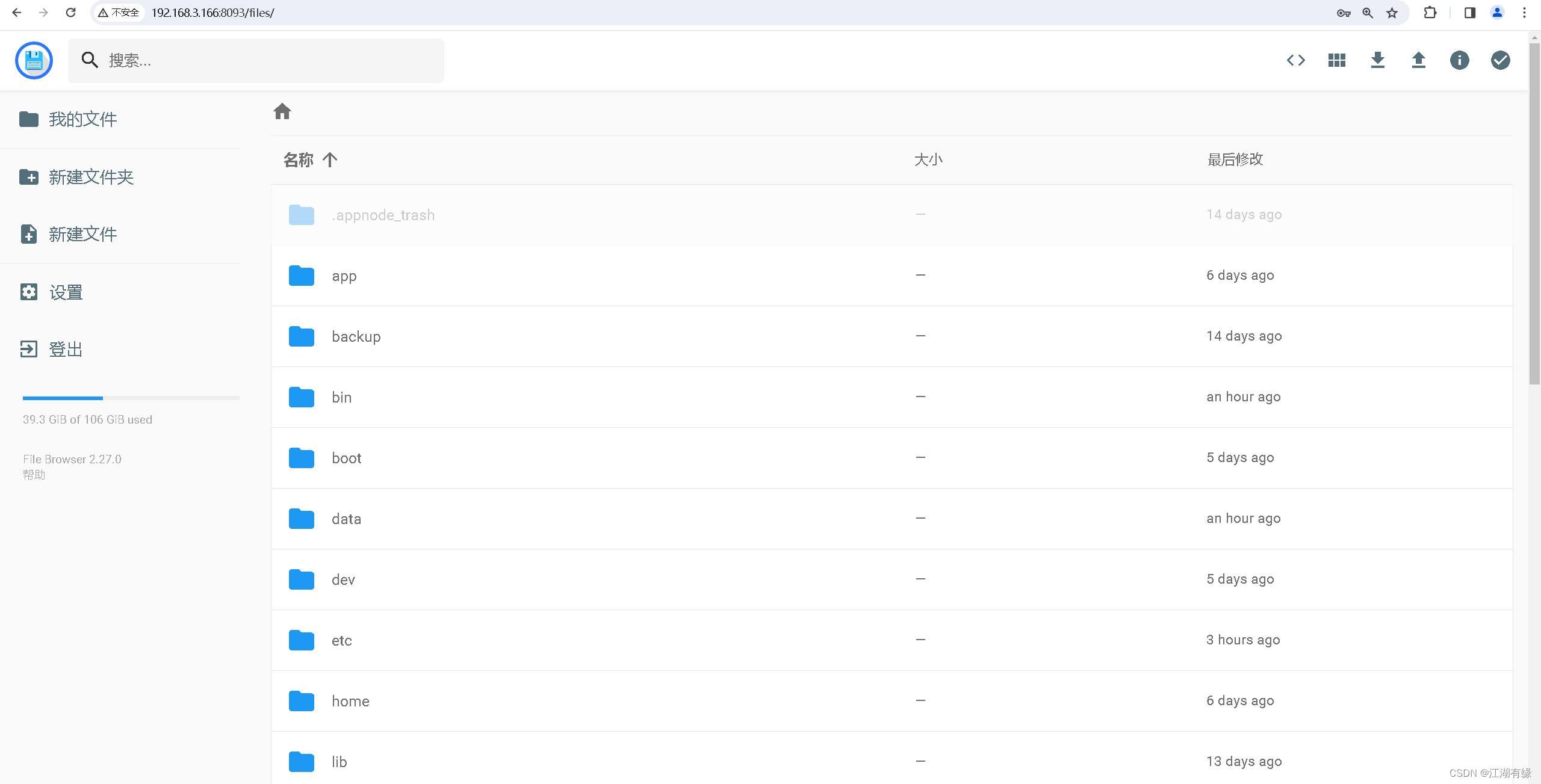Click the 'etc' folder name
Image resolution: width=1541 pixels, height=784 pixels.
coord(342,640)
